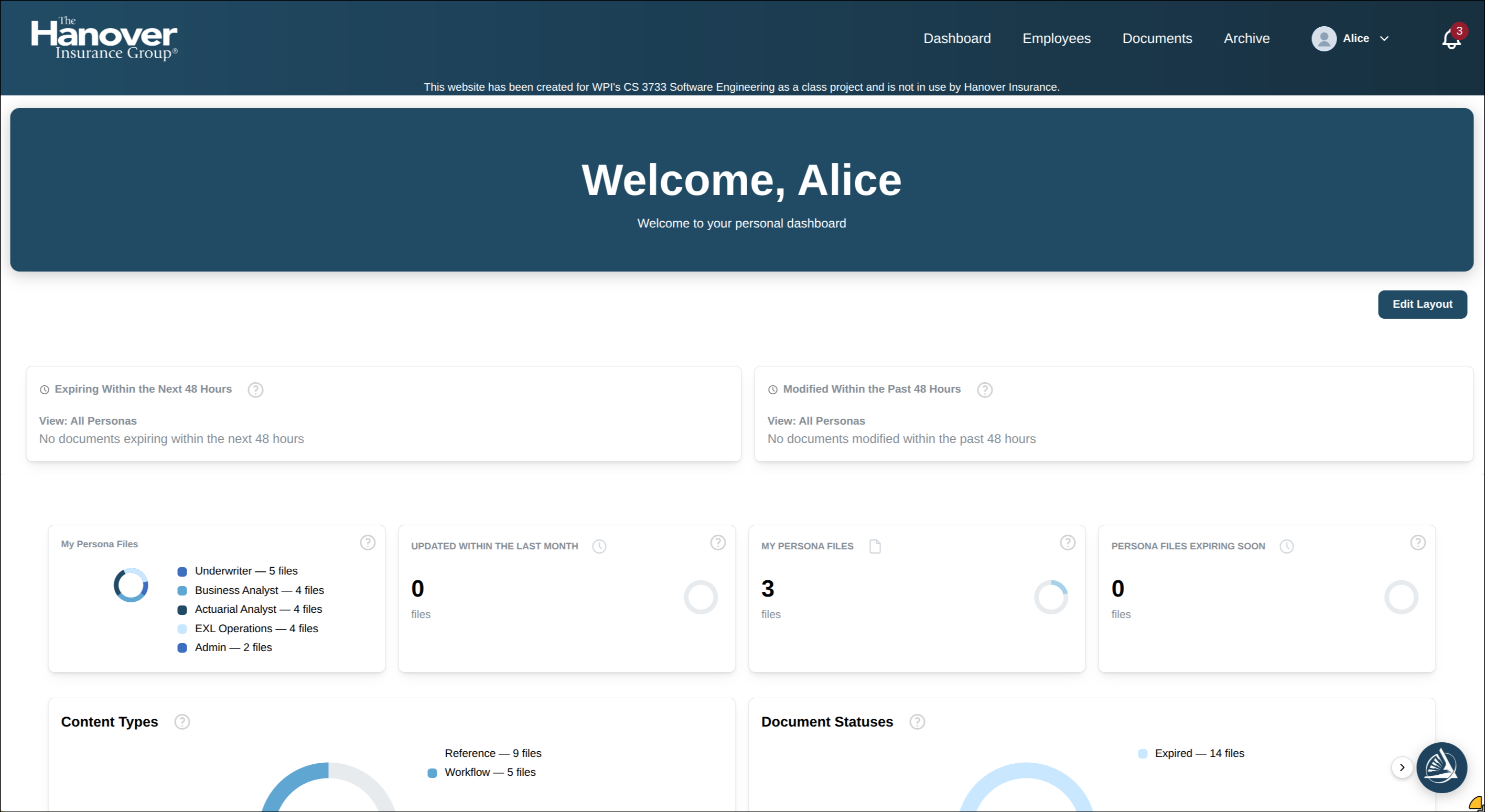Navigate to the Archive page
This screenshot has height=812, width=1485.
click(1246, 38)
